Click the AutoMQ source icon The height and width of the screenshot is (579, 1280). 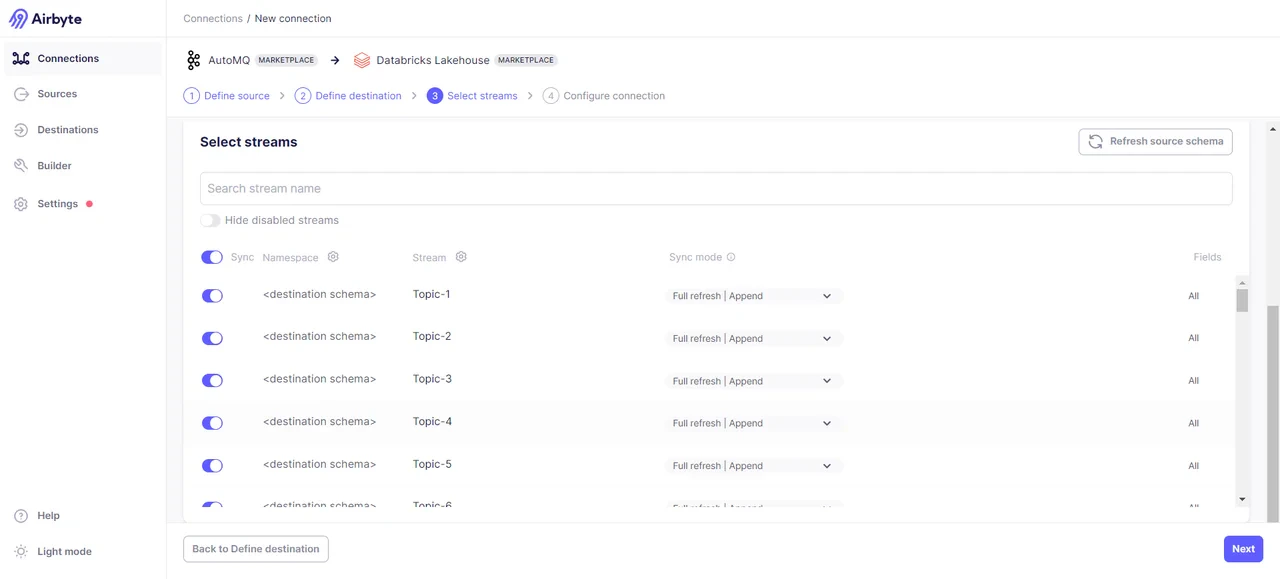[x=193, y=60]
